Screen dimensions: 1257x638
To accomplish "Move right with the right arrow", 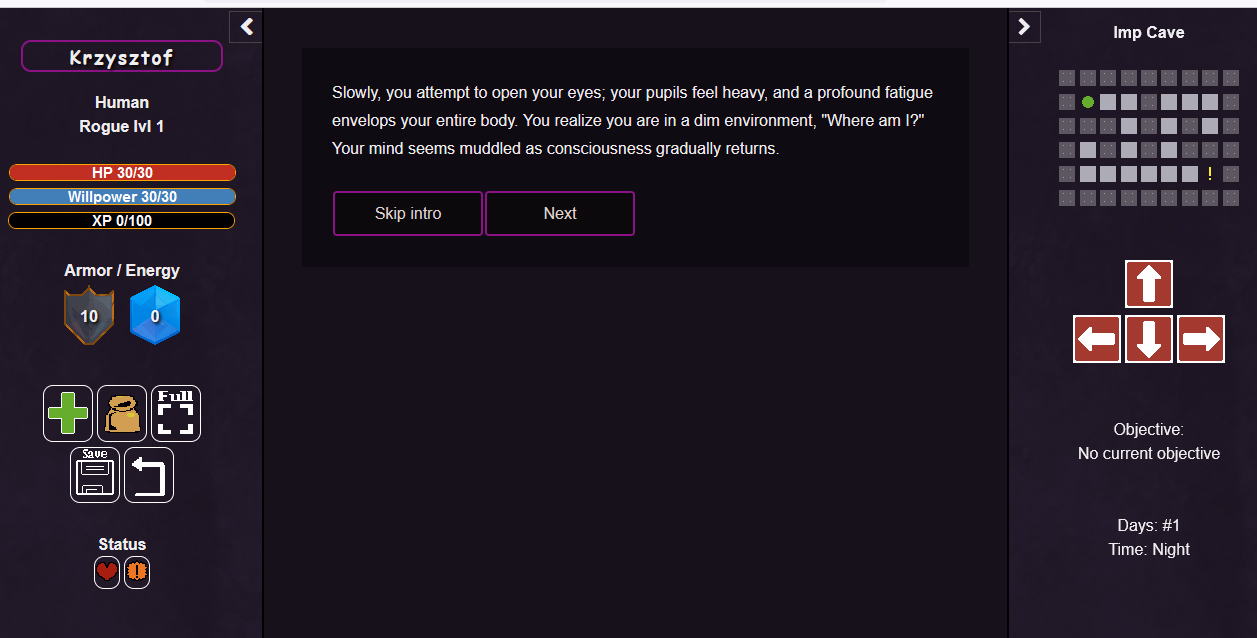I will point(1201,339).
